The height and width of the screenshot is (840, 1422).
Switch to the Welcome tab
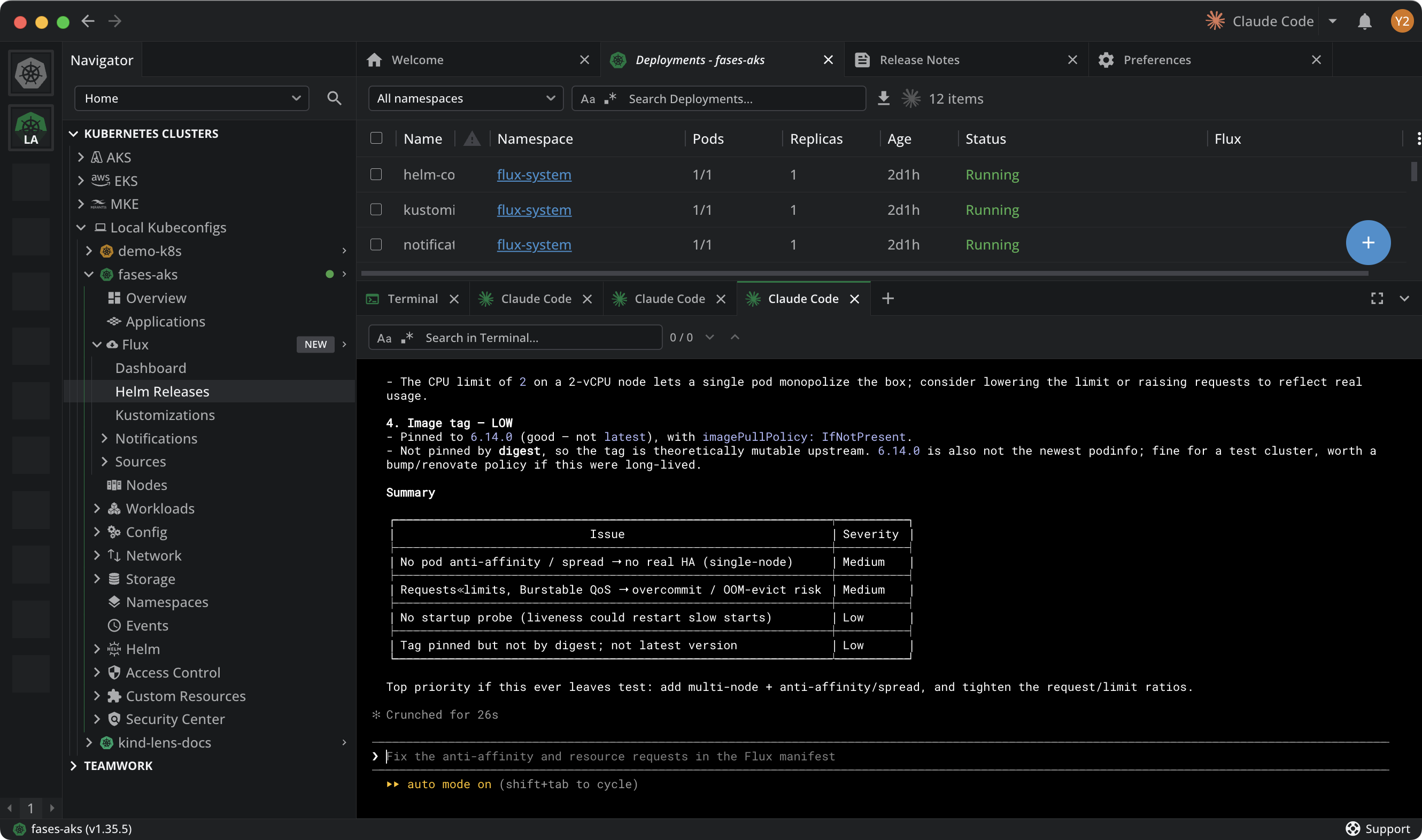pos(478,60)
